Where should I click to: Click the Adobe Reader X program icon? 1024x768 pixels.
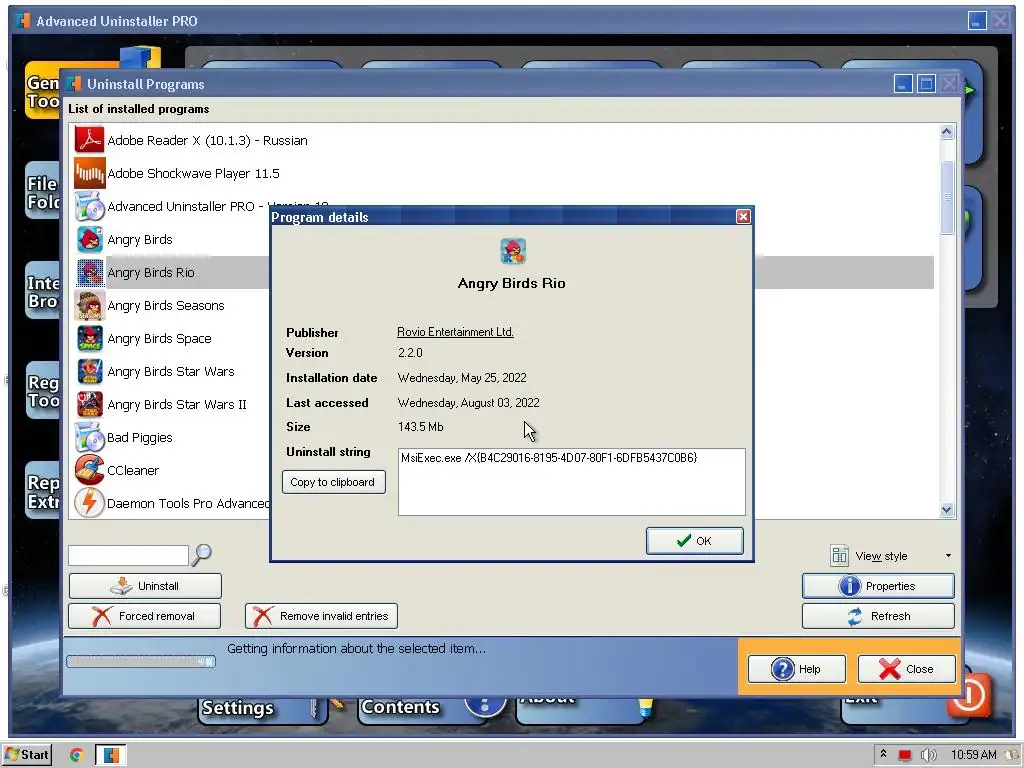[x=89, y=140]
